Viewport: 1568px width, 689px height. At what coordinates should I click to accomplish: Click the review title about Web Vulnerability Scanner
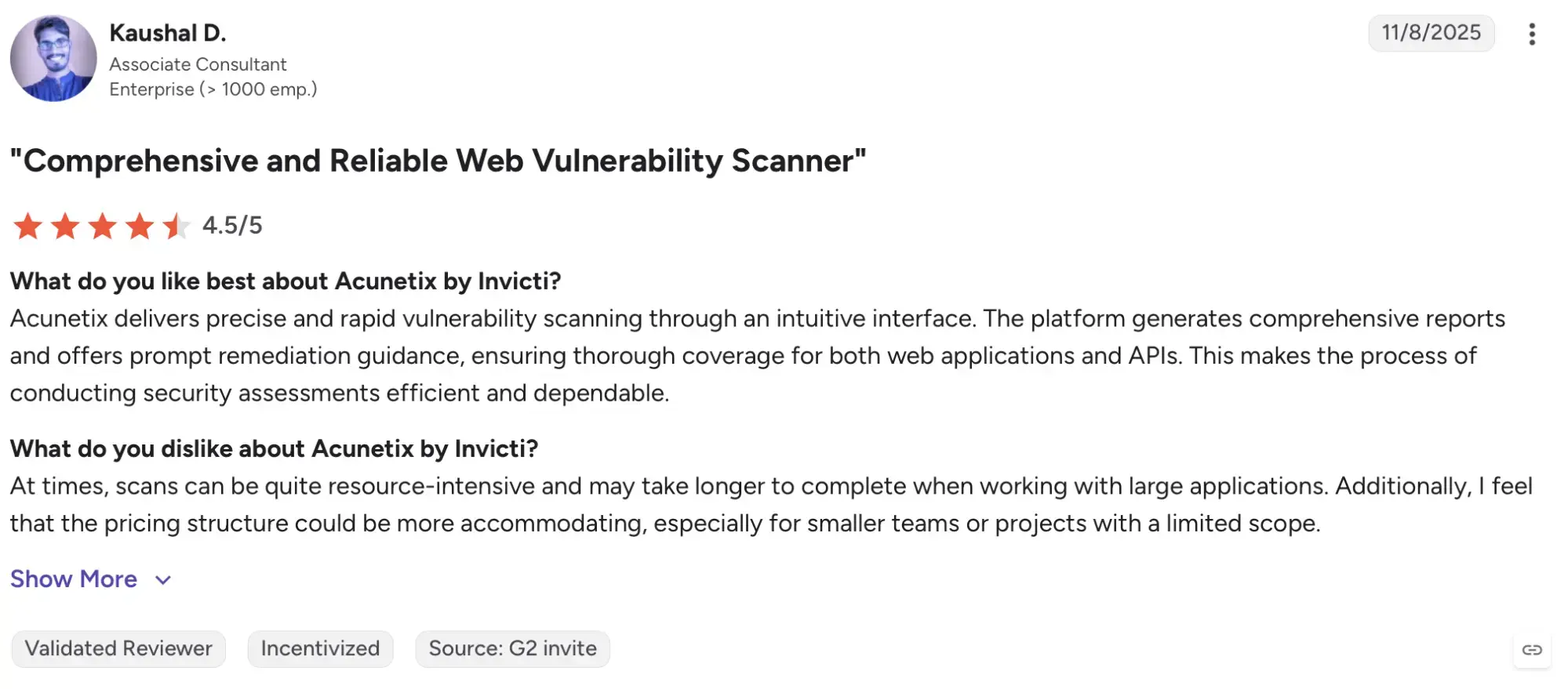[x=438, y=161]
